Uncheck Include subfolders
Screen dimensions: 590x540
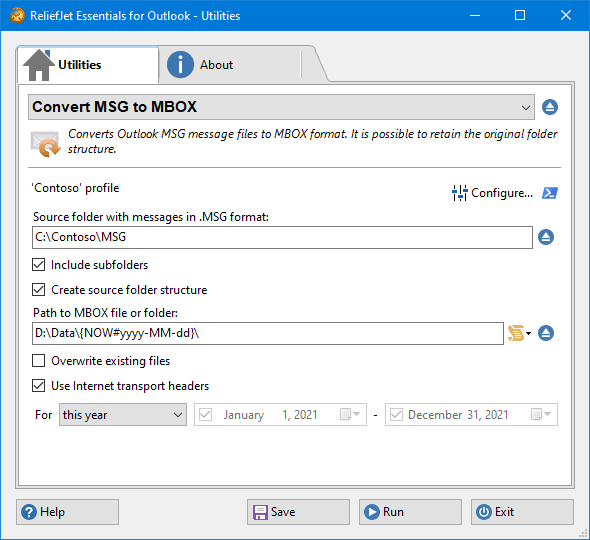38,265
